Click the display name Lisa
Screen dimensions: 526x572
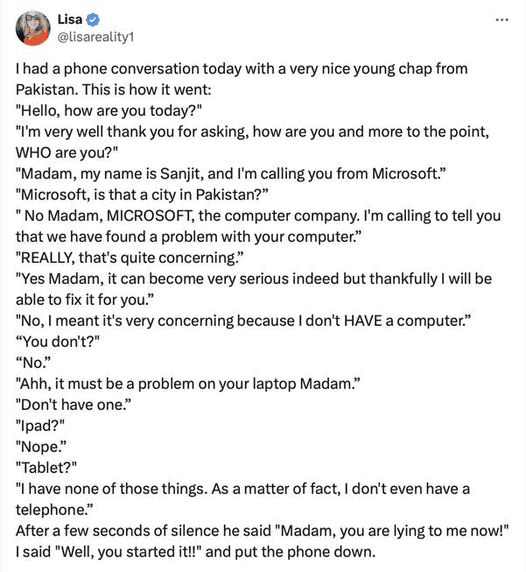[x=70, y=19]
